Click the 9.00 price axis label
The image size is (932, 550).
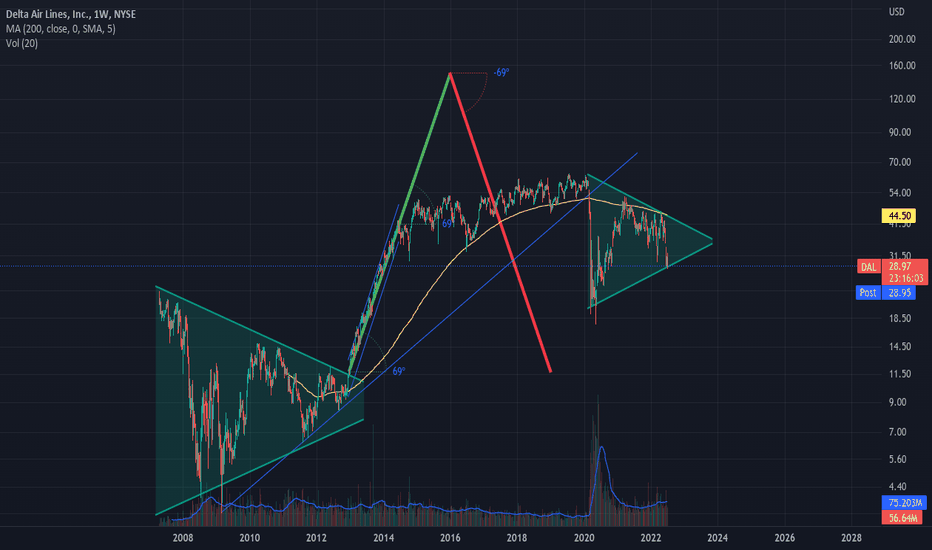898,402
